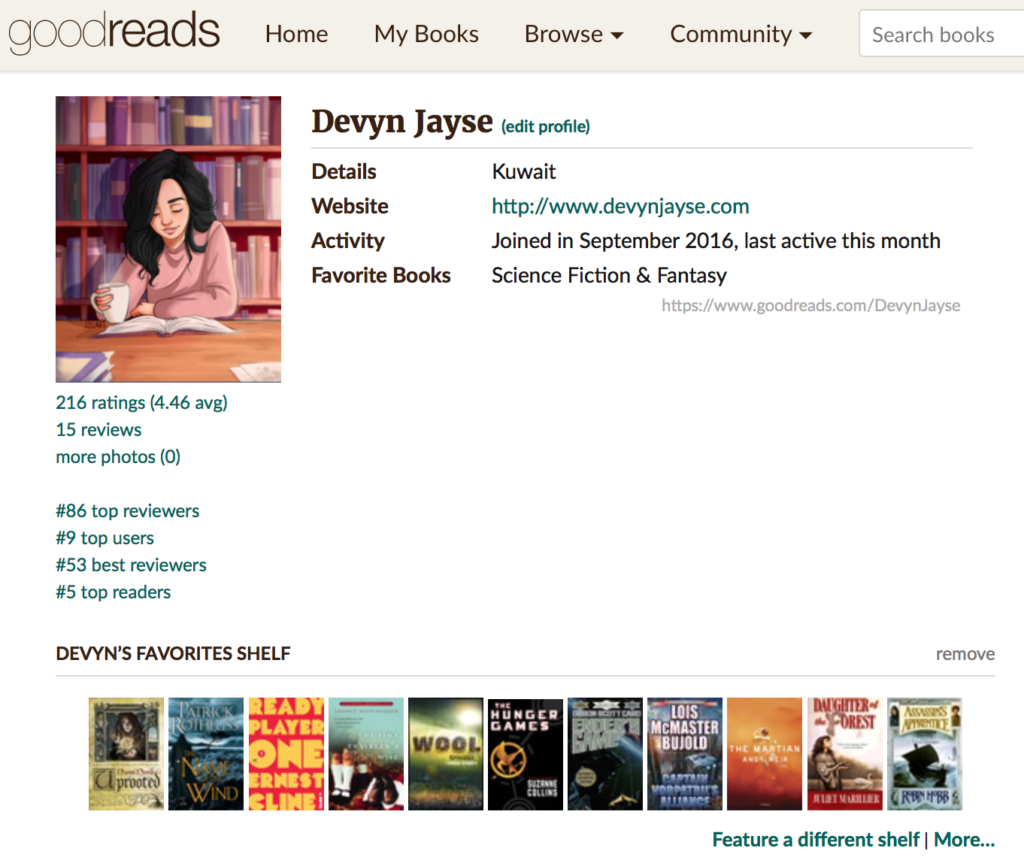The width and height of the screenshot is (1024, 863).
Task: Click the More... shelf link
Action: 965,839
